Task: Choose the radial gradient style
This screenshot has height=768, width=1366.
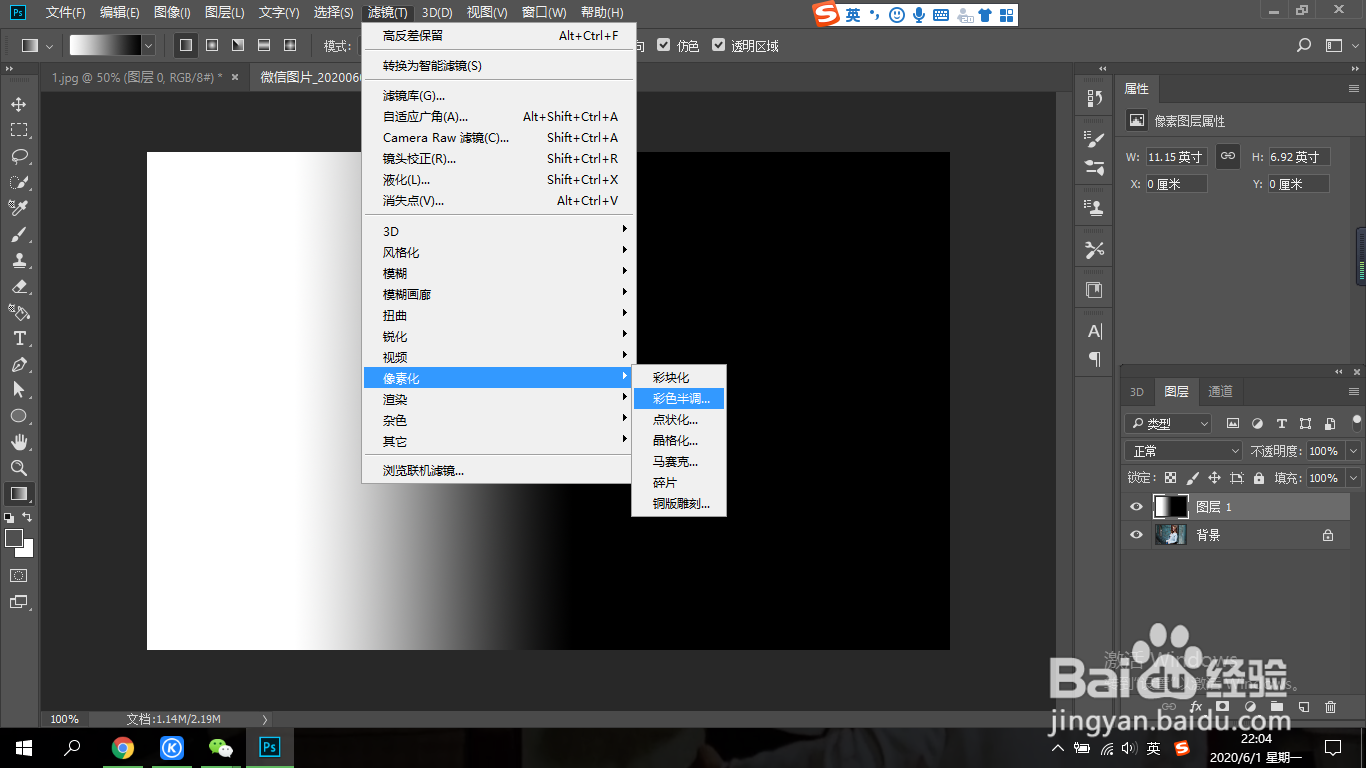Action: tap(211, 45)
